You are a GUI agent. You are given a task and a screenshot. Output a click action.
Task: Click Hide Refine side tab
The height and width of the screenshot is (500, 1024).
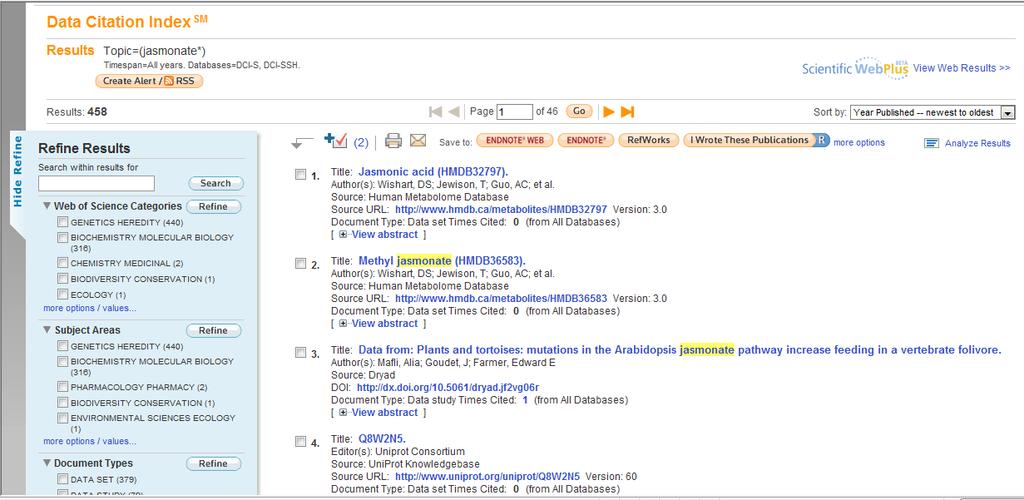point(18,171)
